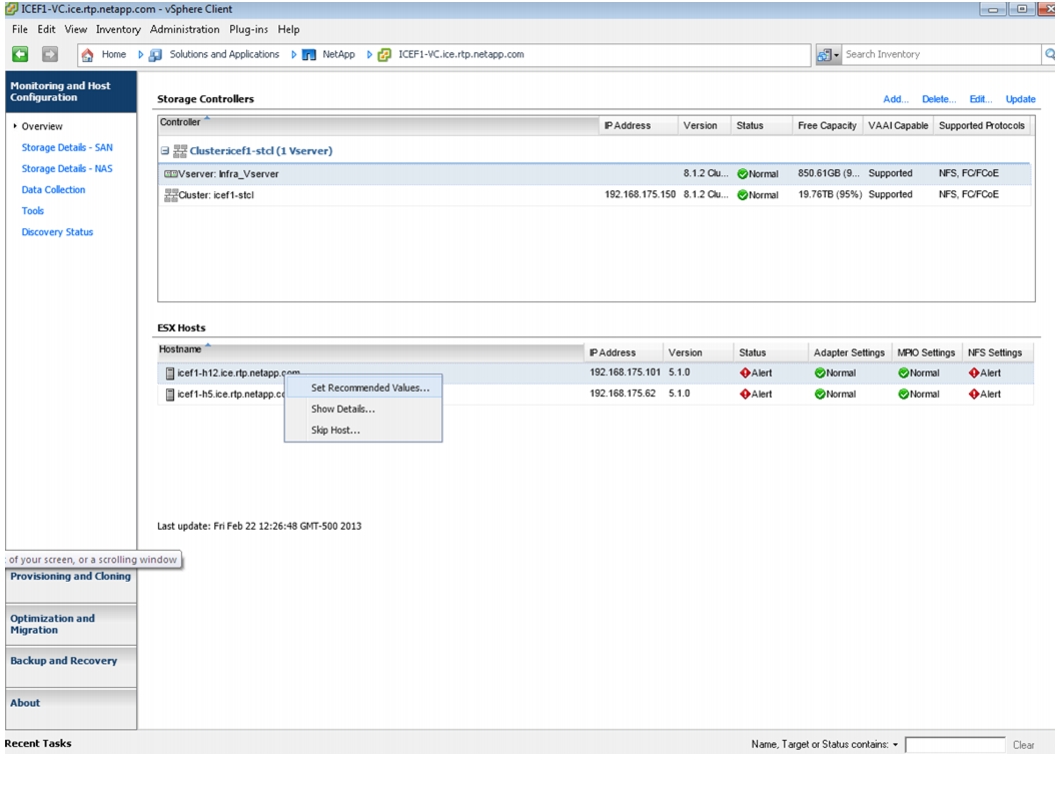Viewport: 1057px width, 796px height.
Task: Select IP address 192.168.175.62 cell
Action: 622,394
